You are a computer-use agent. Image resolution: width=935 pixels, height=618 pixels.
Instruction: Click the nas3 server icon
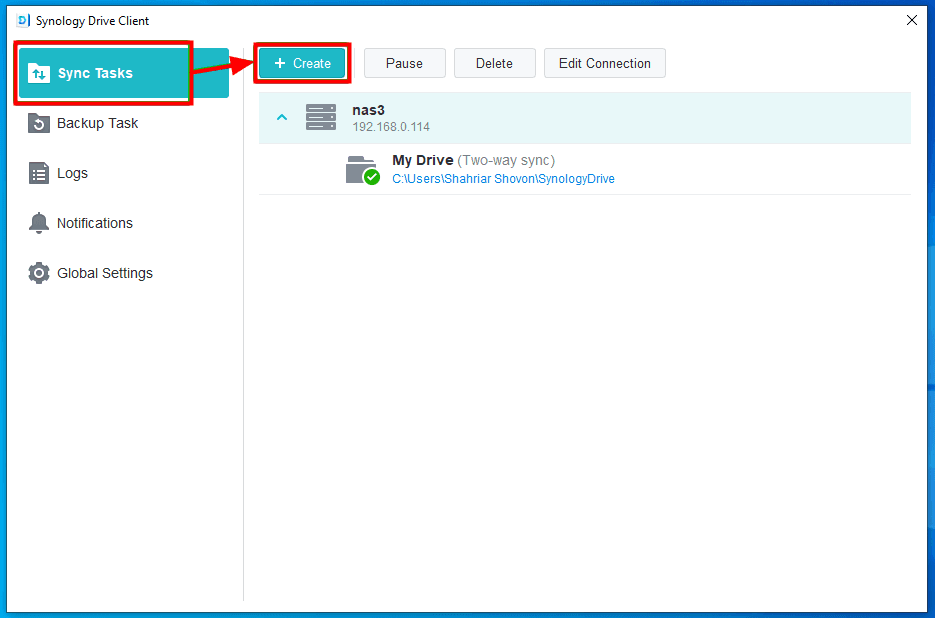321,117
